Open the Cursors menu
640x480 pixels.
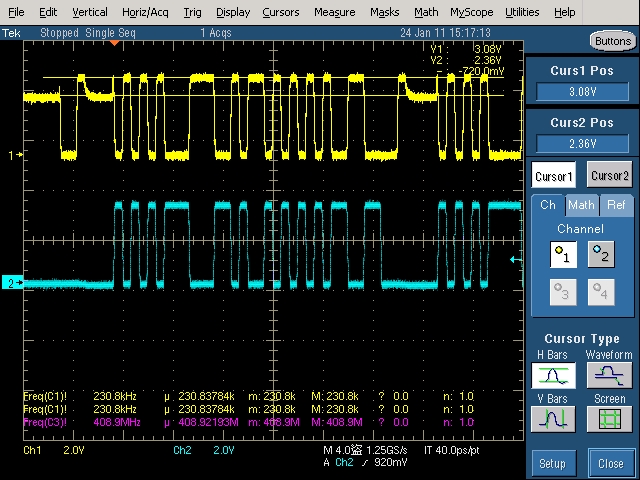280,12
